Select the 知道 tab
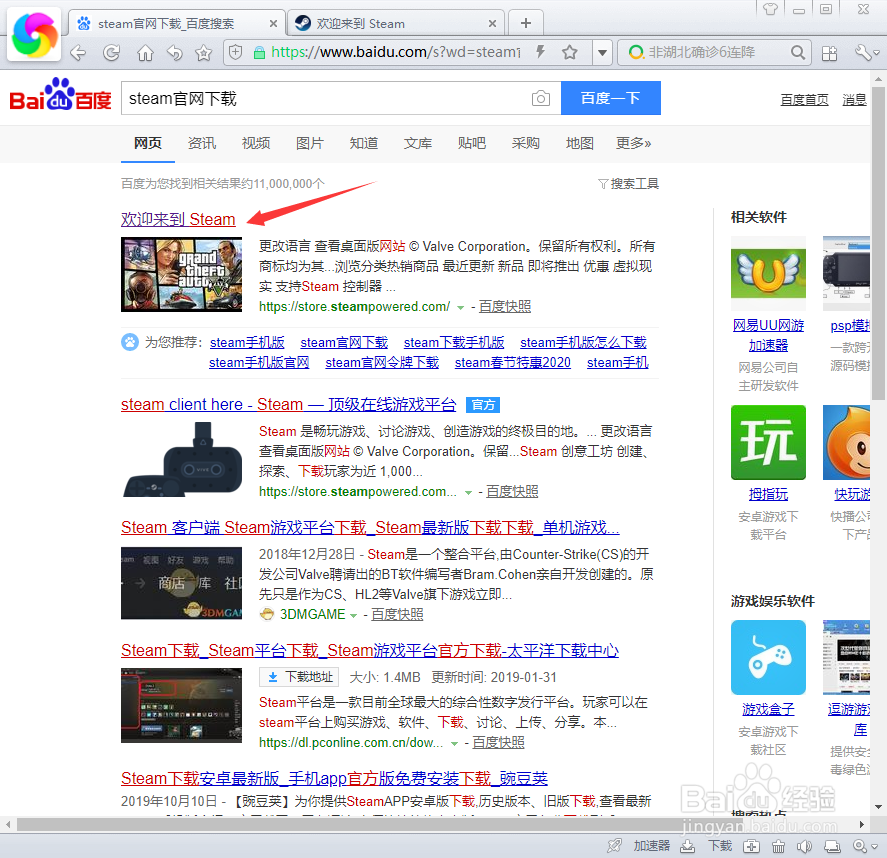887x858 pixels. pyautogui.click(x=364, y=143)
